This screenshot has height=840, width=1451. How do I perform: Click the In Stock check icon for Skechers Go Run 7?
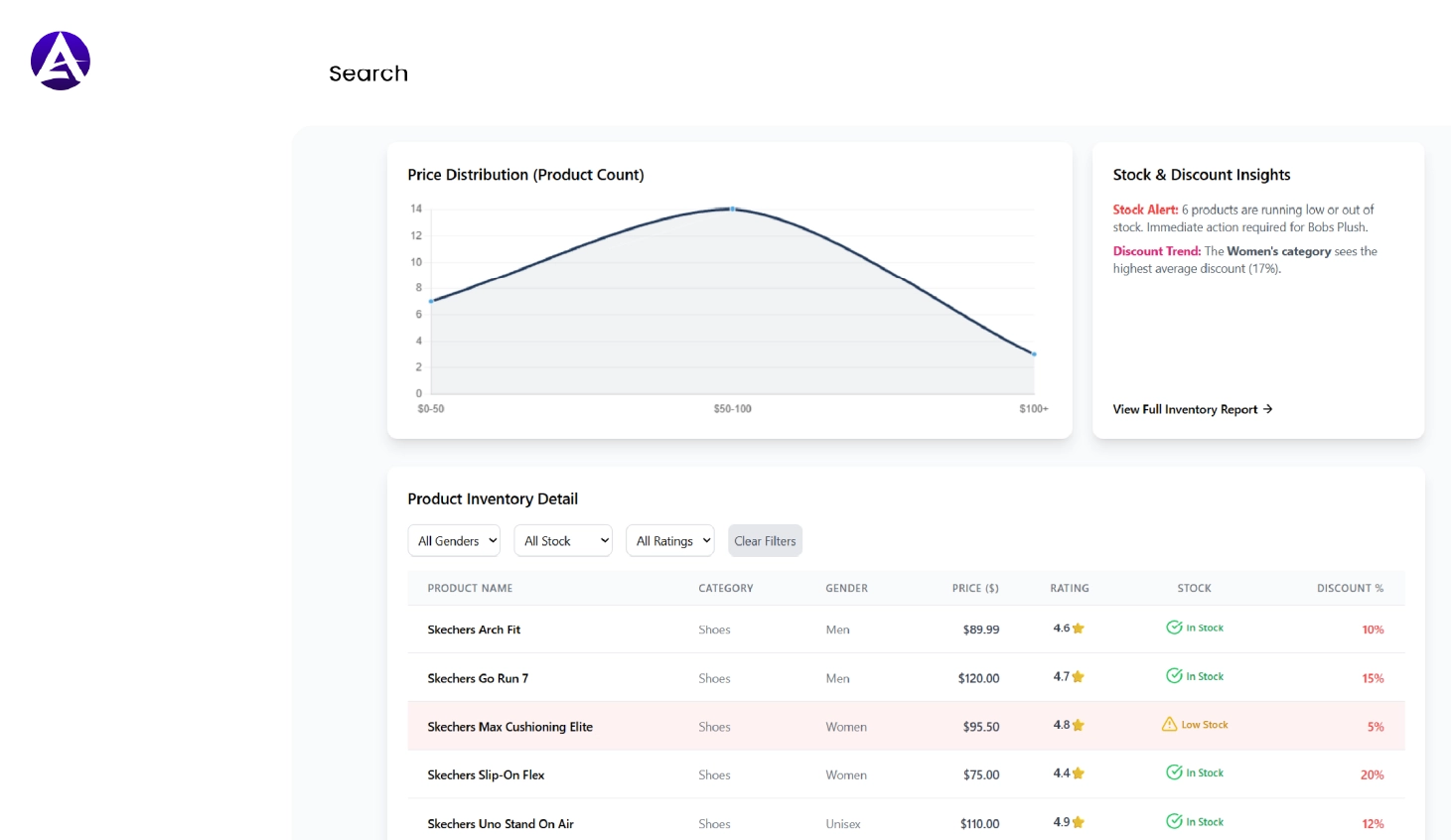coord(1173,675)
